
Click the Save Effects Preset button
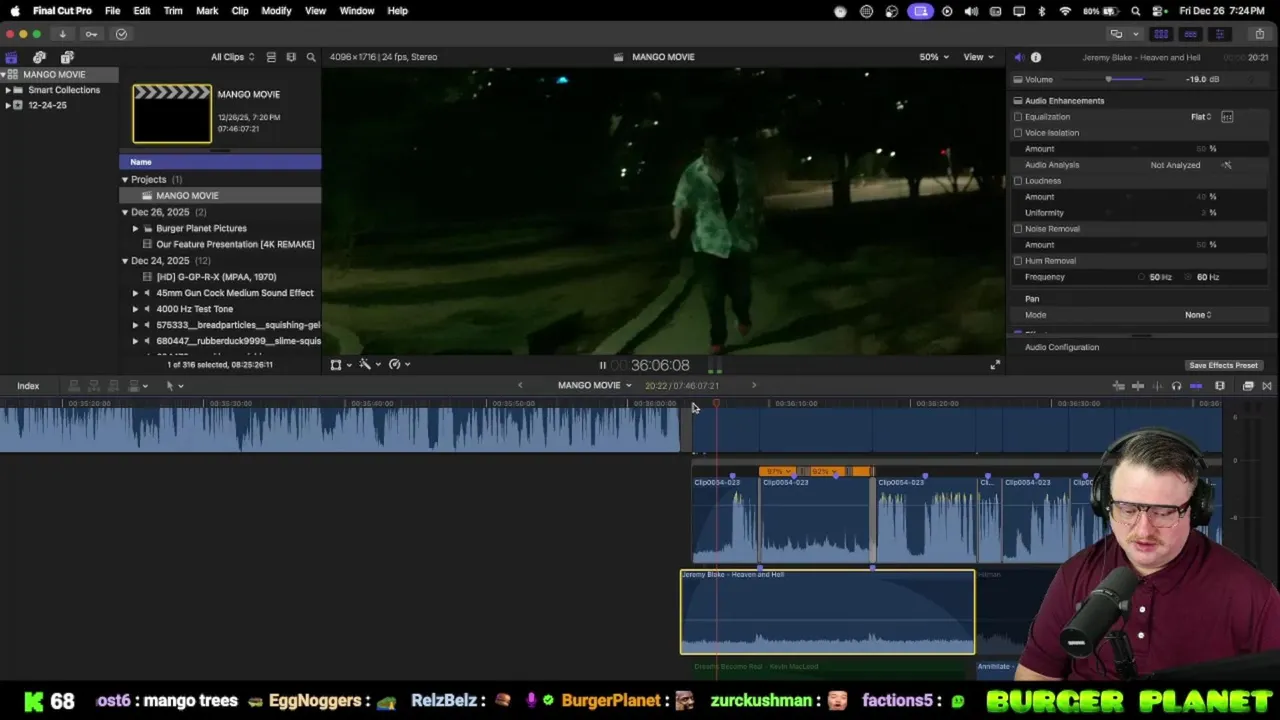click(x=1223, y=365)
